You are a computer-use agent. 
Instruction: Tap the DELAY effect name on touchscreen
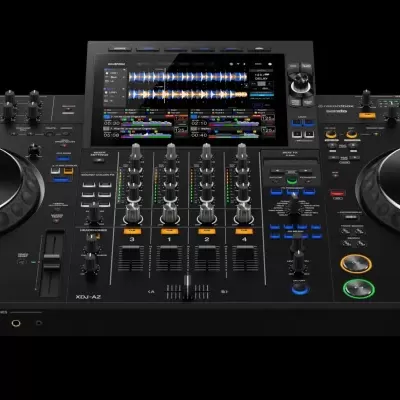click(x=261, y=79)
